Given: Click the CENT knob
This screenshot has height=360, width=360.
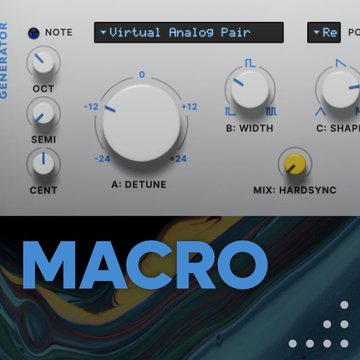Looking at the screenshot, I should (x=43, y=164).
